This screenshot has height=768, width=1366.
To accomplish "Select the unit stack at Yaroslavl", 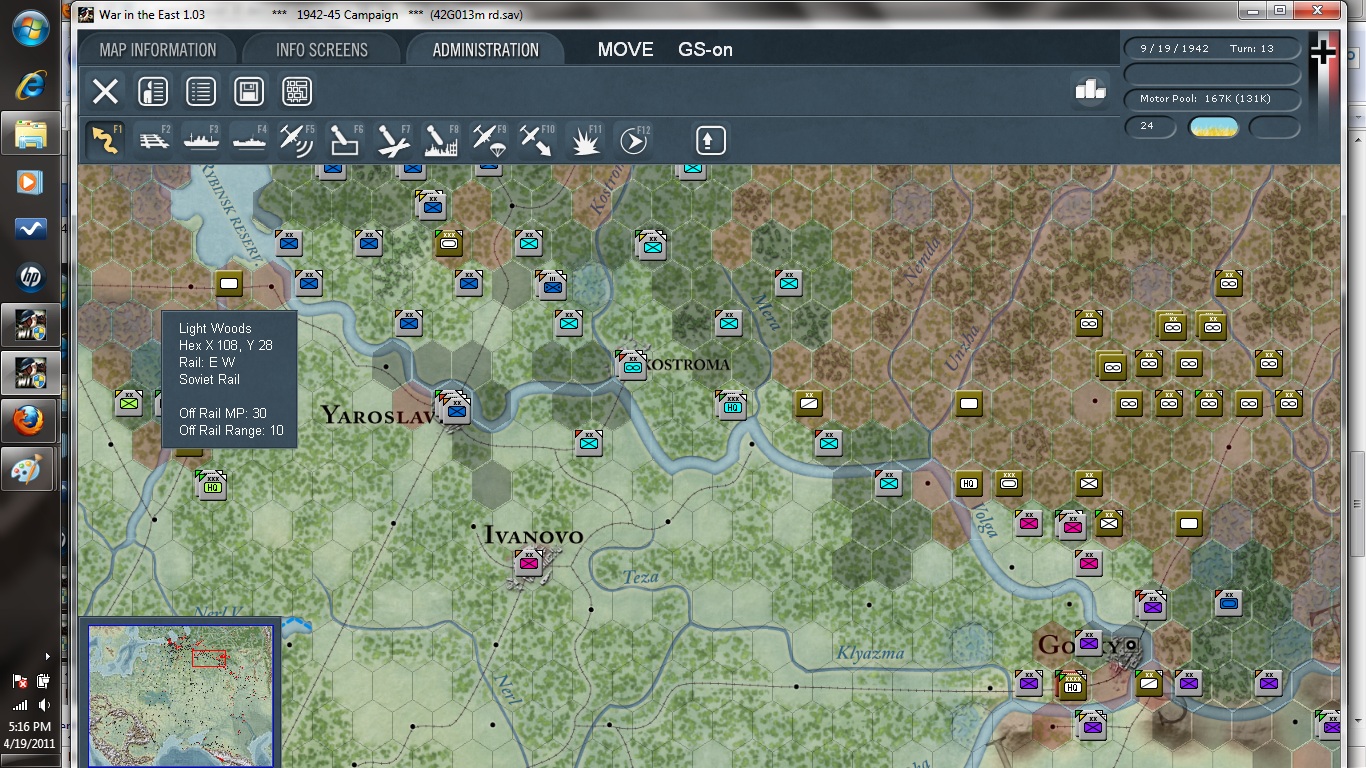I will coord(453,406).
